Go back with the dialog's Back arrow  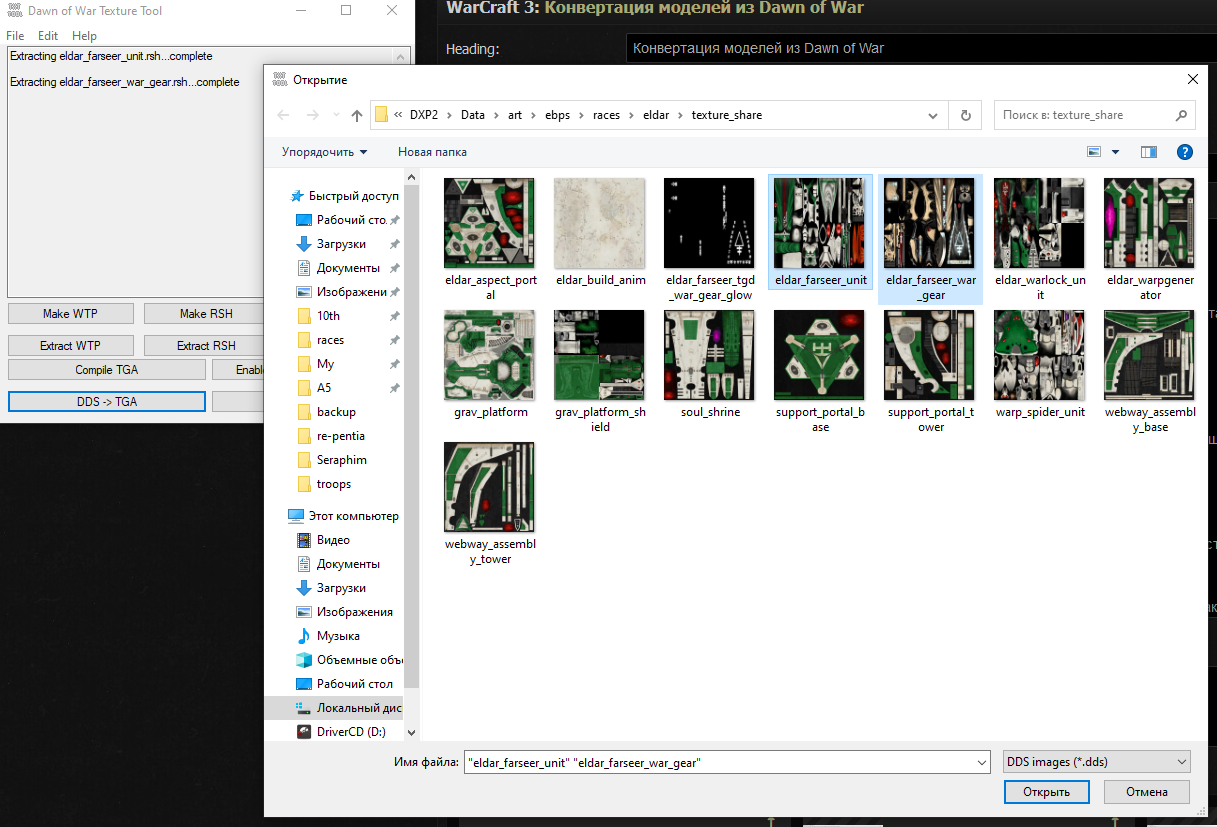(x=283, y=115)
